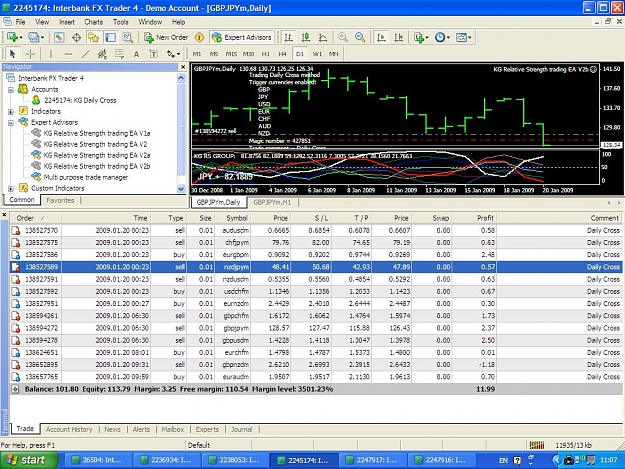Switch to W1 timeframe
This screenshot has height=469, width=625.
pos(317,53)
